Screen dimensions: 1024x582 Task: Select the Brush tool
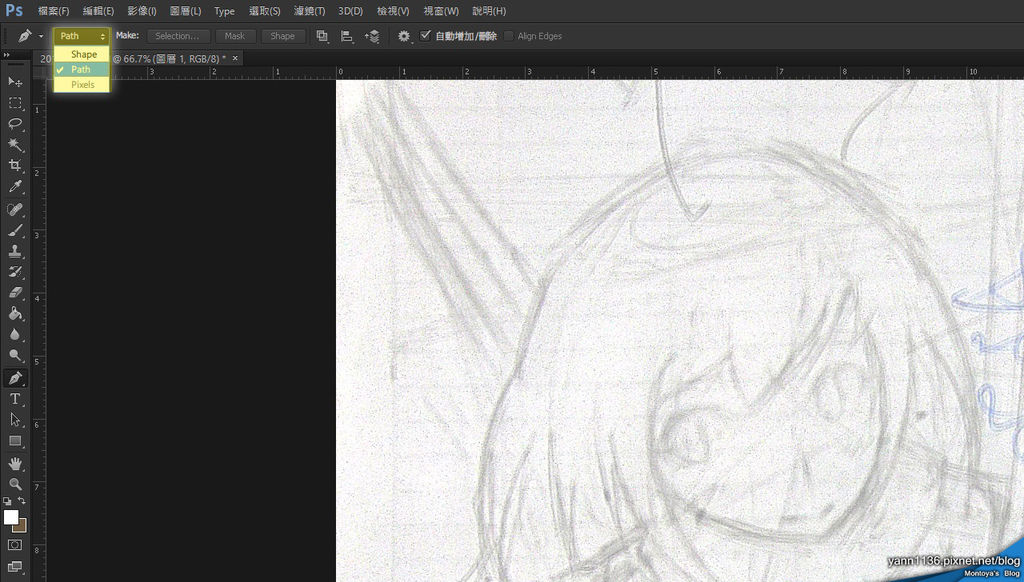tap(15, 230)
